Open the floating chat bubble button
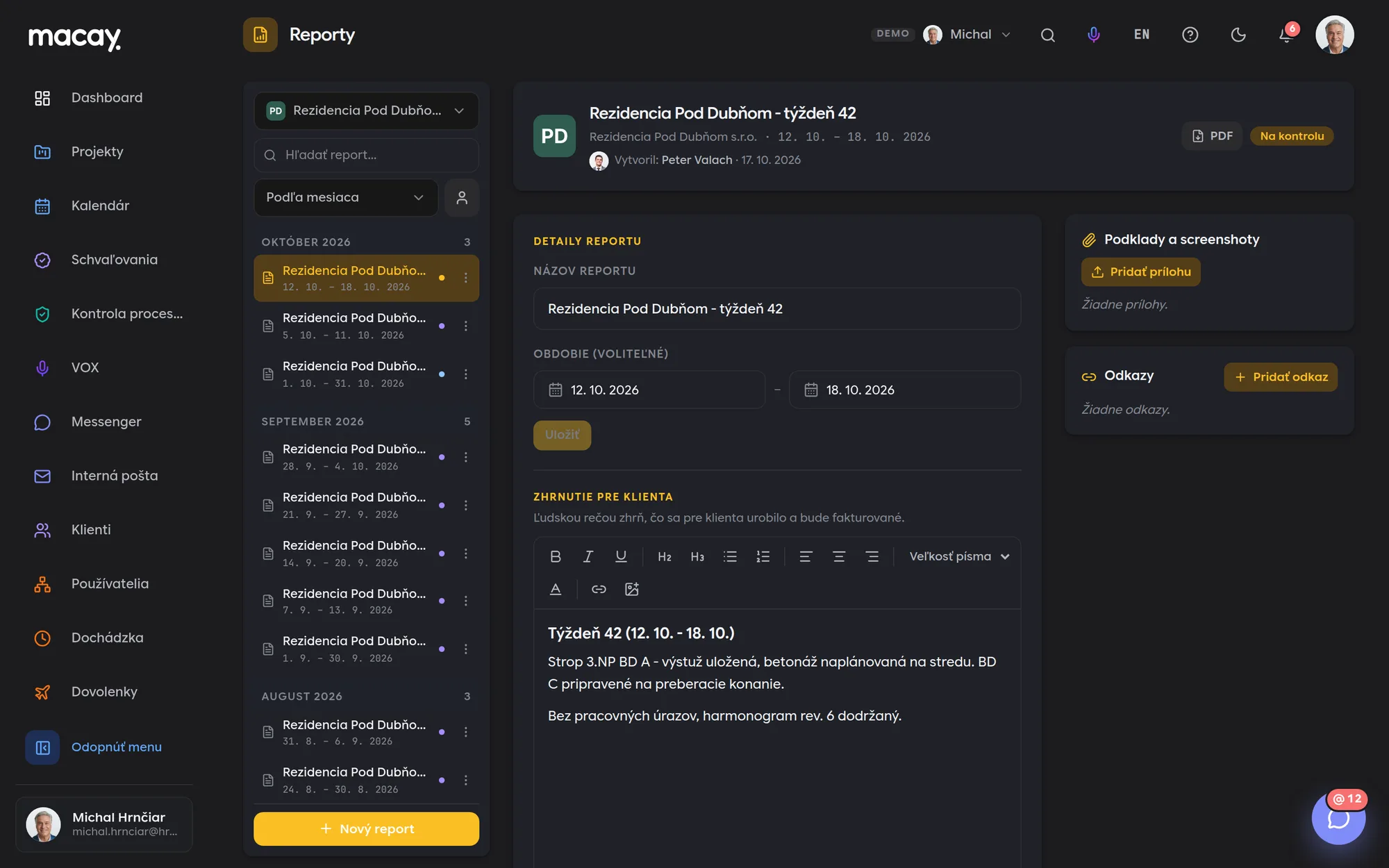The height and width of the screenshot is (868, 1389). tap(1338, 819)
